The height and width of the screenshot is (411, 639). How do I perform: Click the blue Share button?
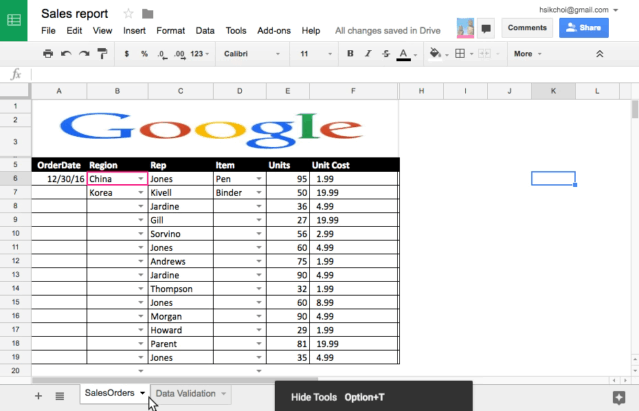[584, 28]
